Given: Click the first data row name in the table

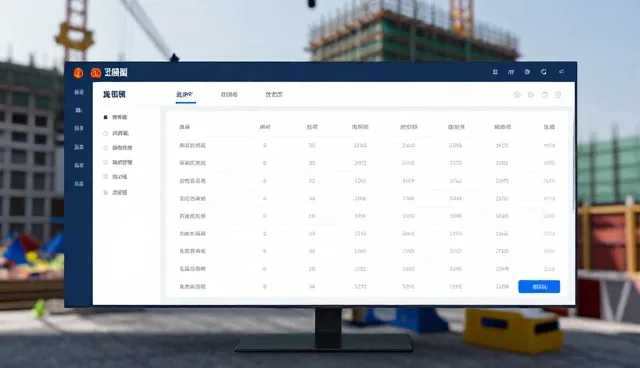Looking at the screenshot, I should (x=193, y=145).
